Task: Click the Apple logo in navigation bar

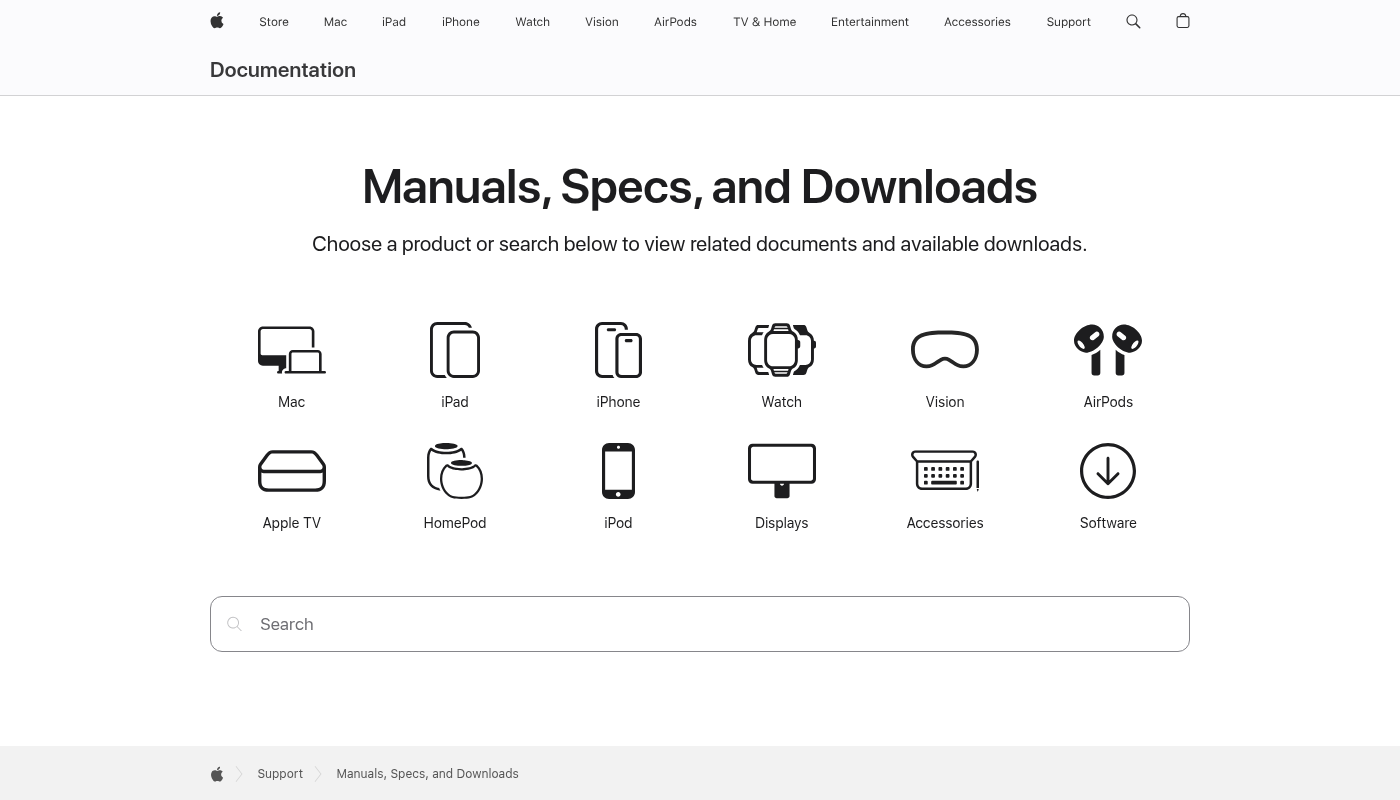Action: tap(217, 21)
